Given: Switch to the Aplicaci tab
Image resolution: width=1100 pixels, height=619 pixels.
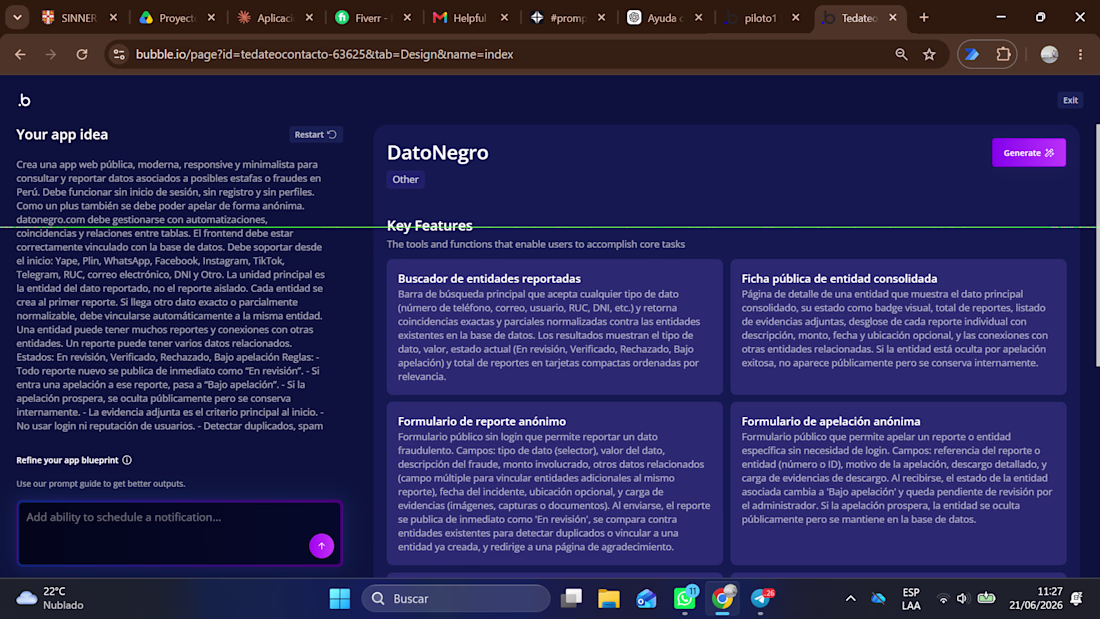Looking at the screenshot, I should (x=276, y=18).
